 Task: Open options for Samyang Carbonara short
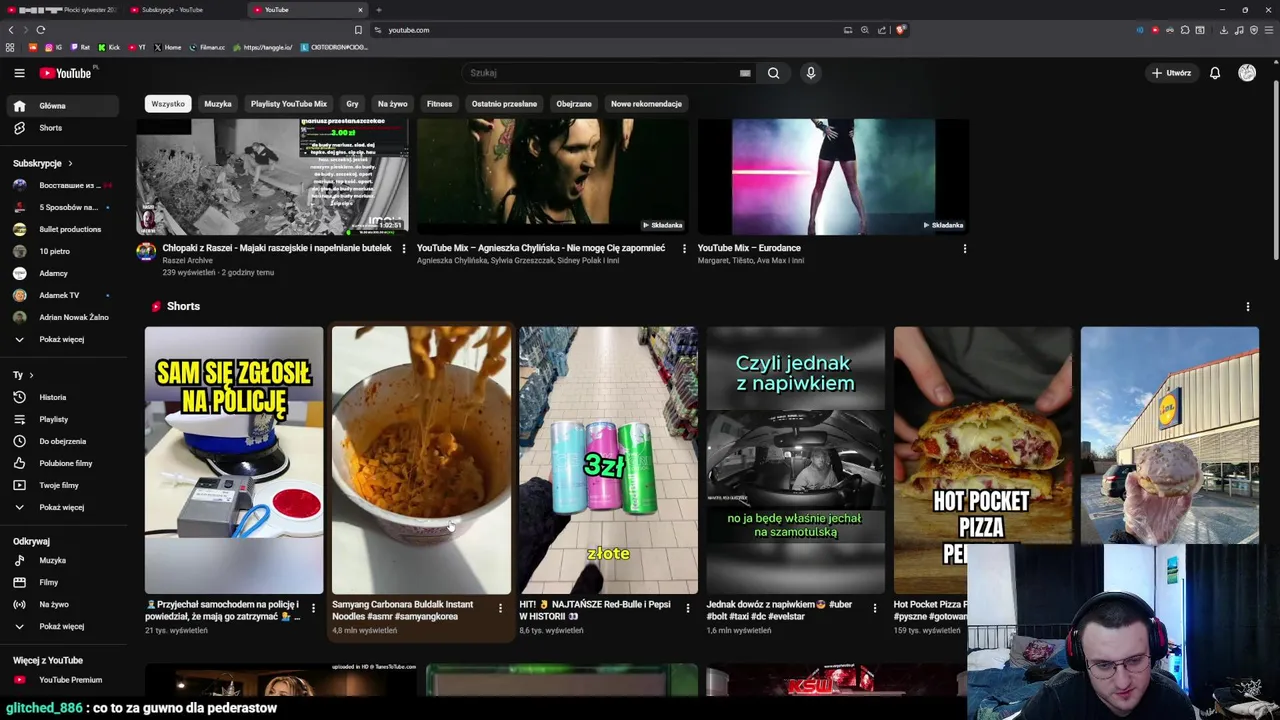[x=500, y=608]
